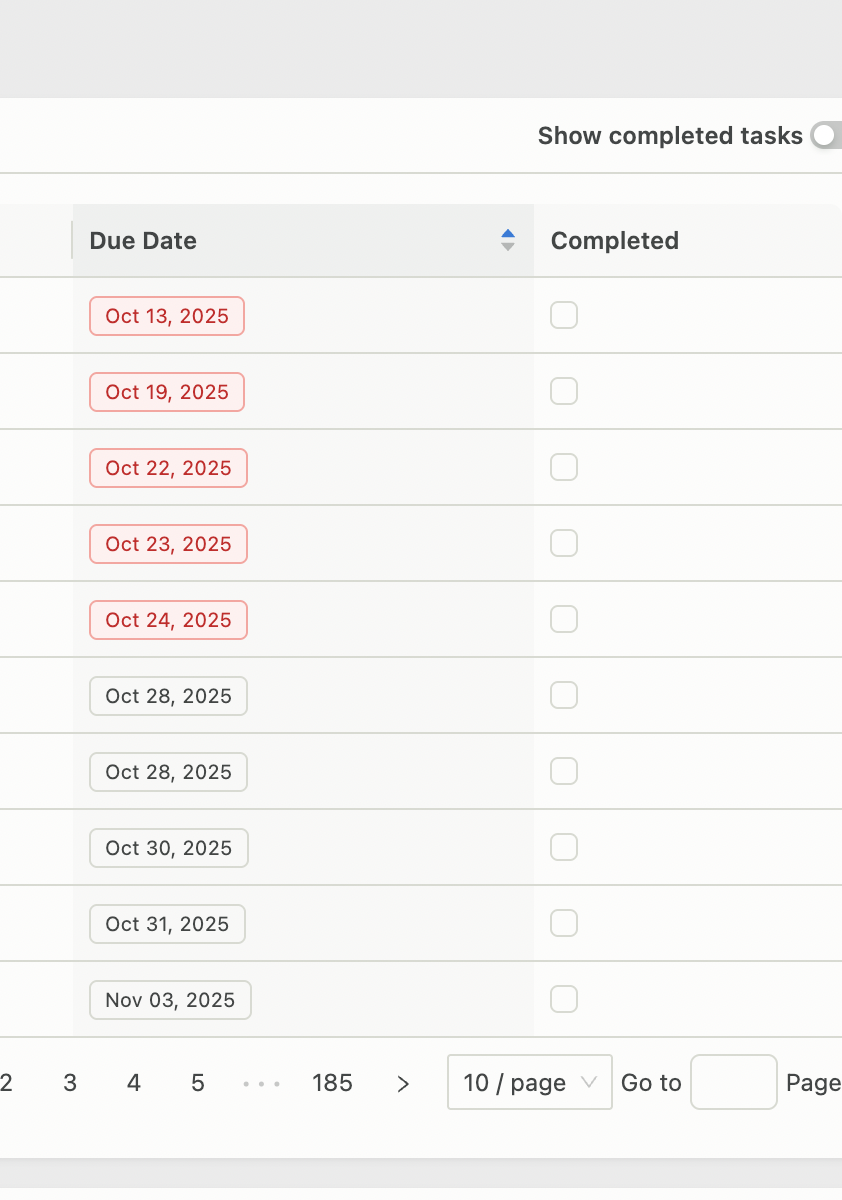Image resolution: width=842 pixels, height=1200 pixels.
Task: Tick the checkbox for Nov 03, 2025
Action: (564, 1000)
